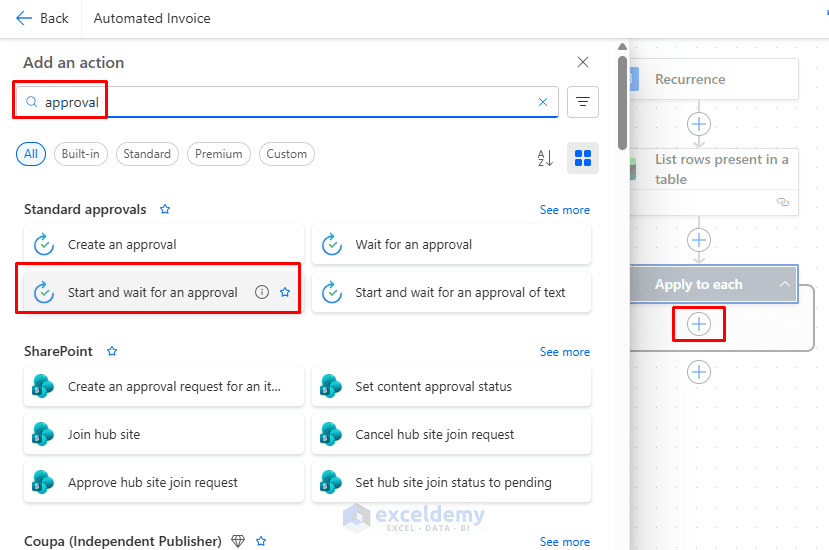Screen dimensions: 829x550
Task: Click the Standard approvals heading
Action: (85, 209)
